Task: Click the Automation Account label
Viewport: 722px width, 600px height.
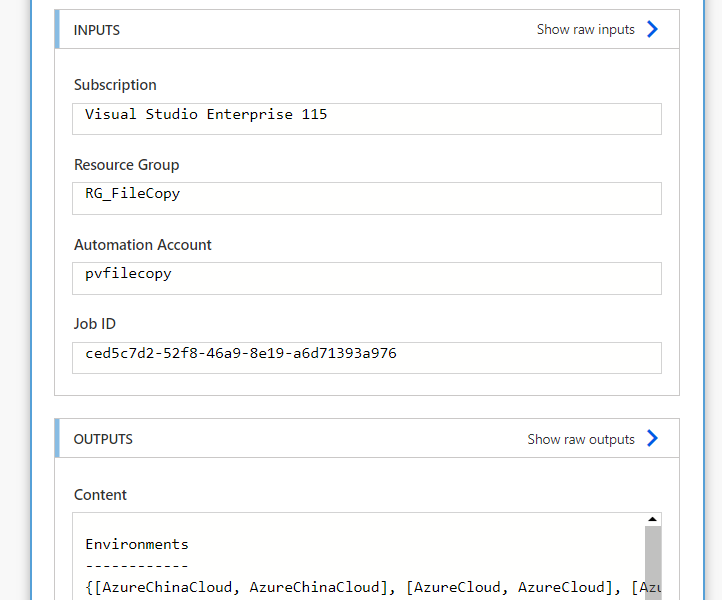Action: [143, 245]
